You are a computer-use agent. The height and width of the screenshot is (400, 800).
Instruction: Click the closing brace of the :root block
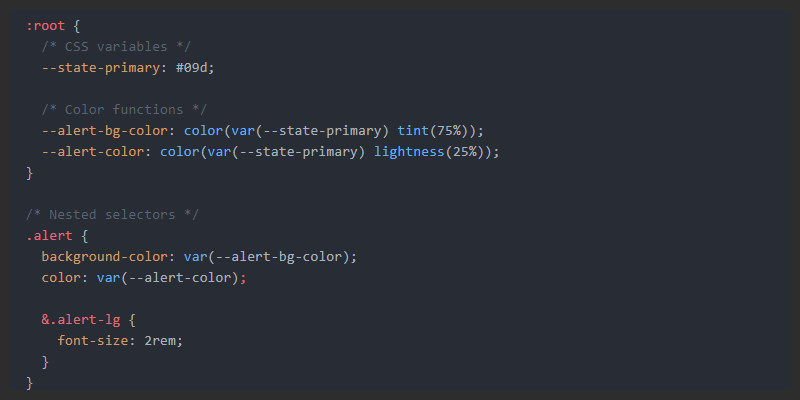[x=30, y=173]
